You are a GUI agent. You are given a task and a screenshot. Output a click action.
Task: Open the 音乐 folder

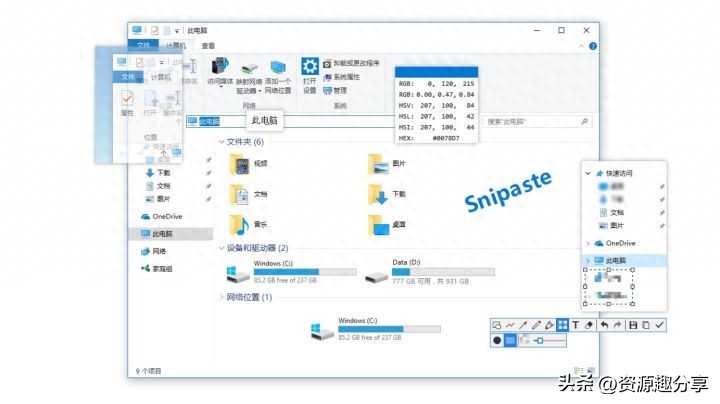[x=249, y=225]
